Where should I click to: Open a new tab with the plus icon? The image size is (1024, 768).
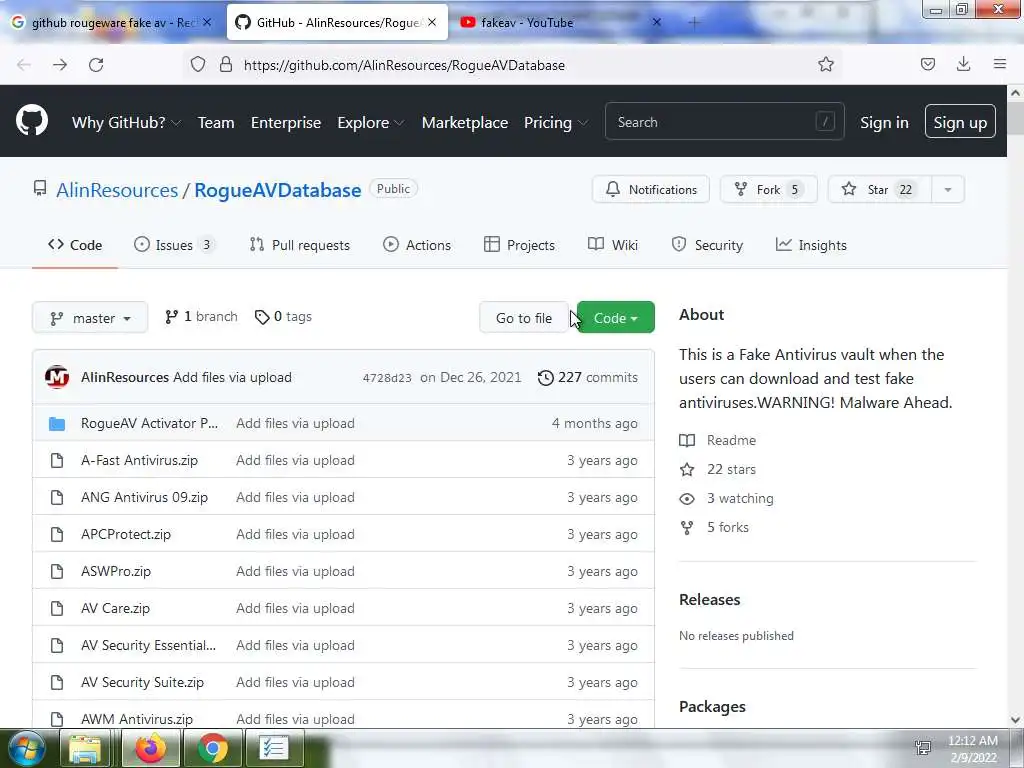(x=694, y=23)
